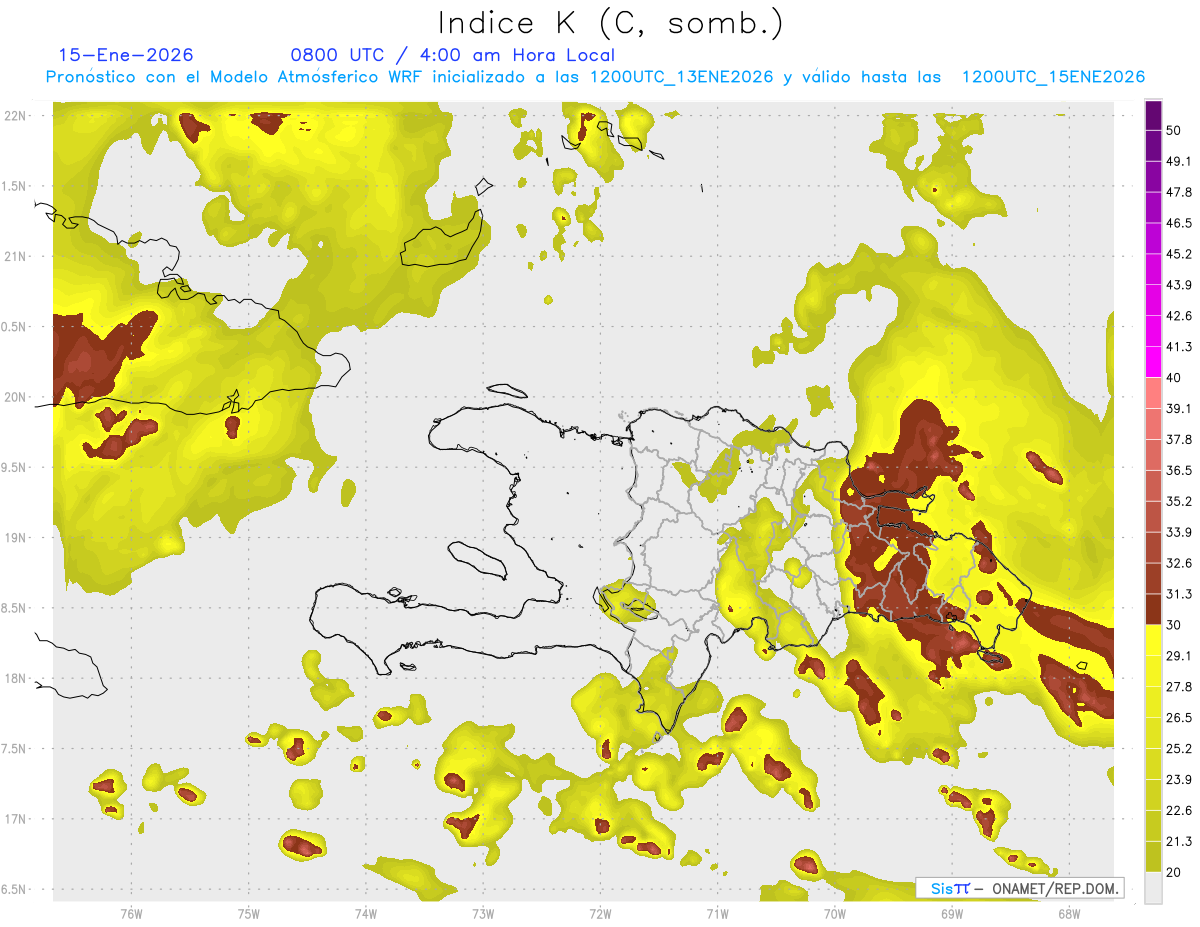Click the longitude label "70W"

[x=834, y=913]
